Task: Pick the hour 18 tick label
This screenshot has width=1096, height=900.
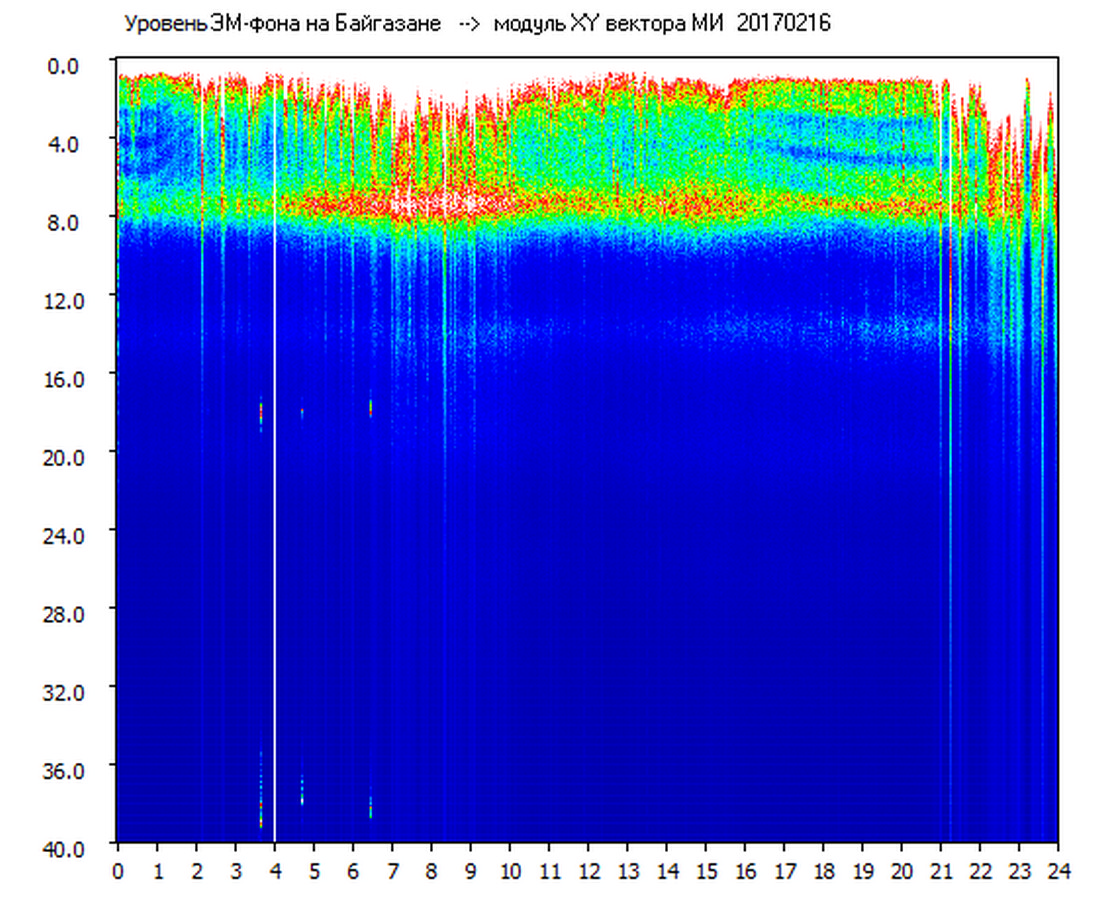Action: click(823, 871)
